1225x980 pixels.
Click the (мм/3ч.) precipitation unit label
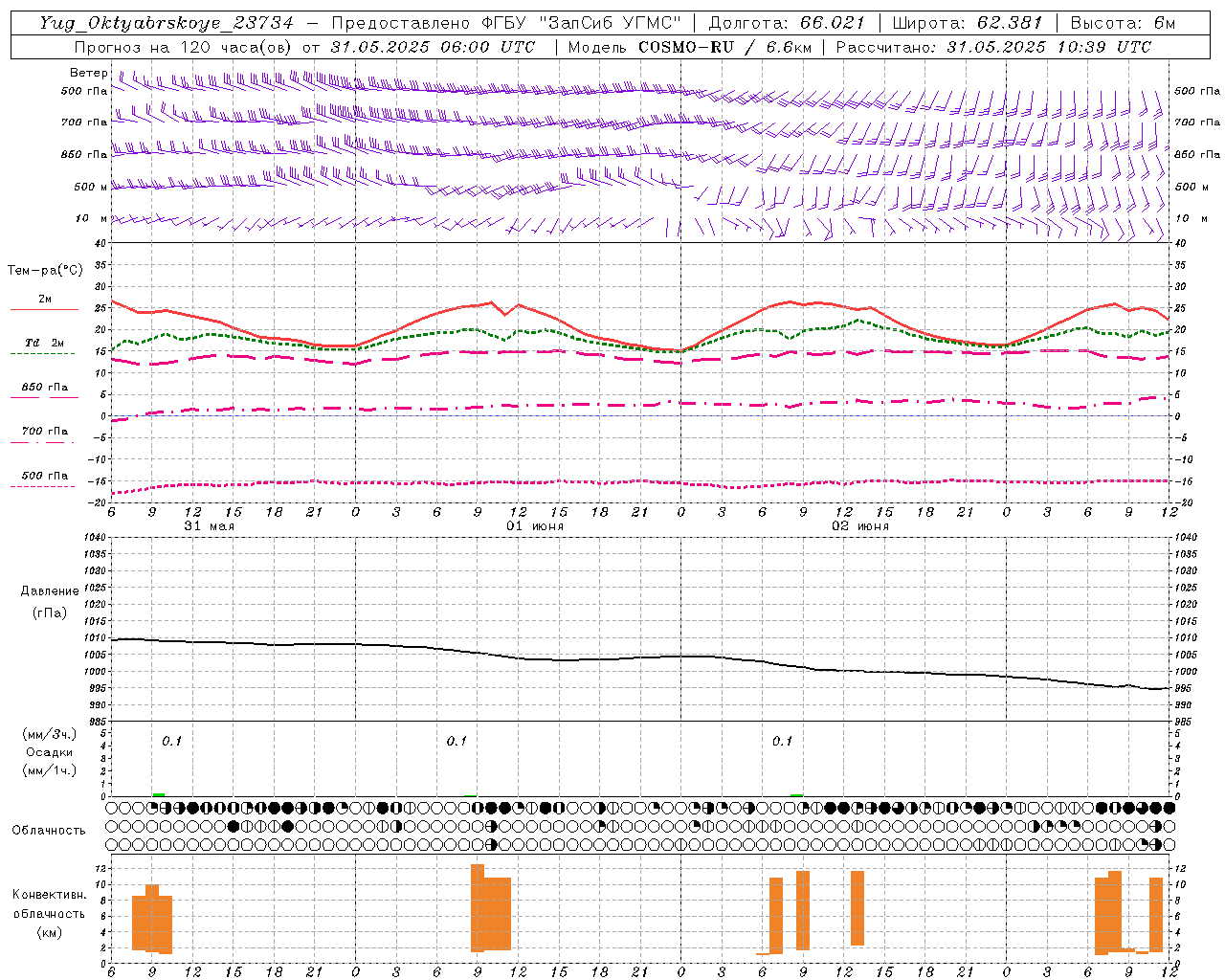pyautogui.click(x=50, y=734)
